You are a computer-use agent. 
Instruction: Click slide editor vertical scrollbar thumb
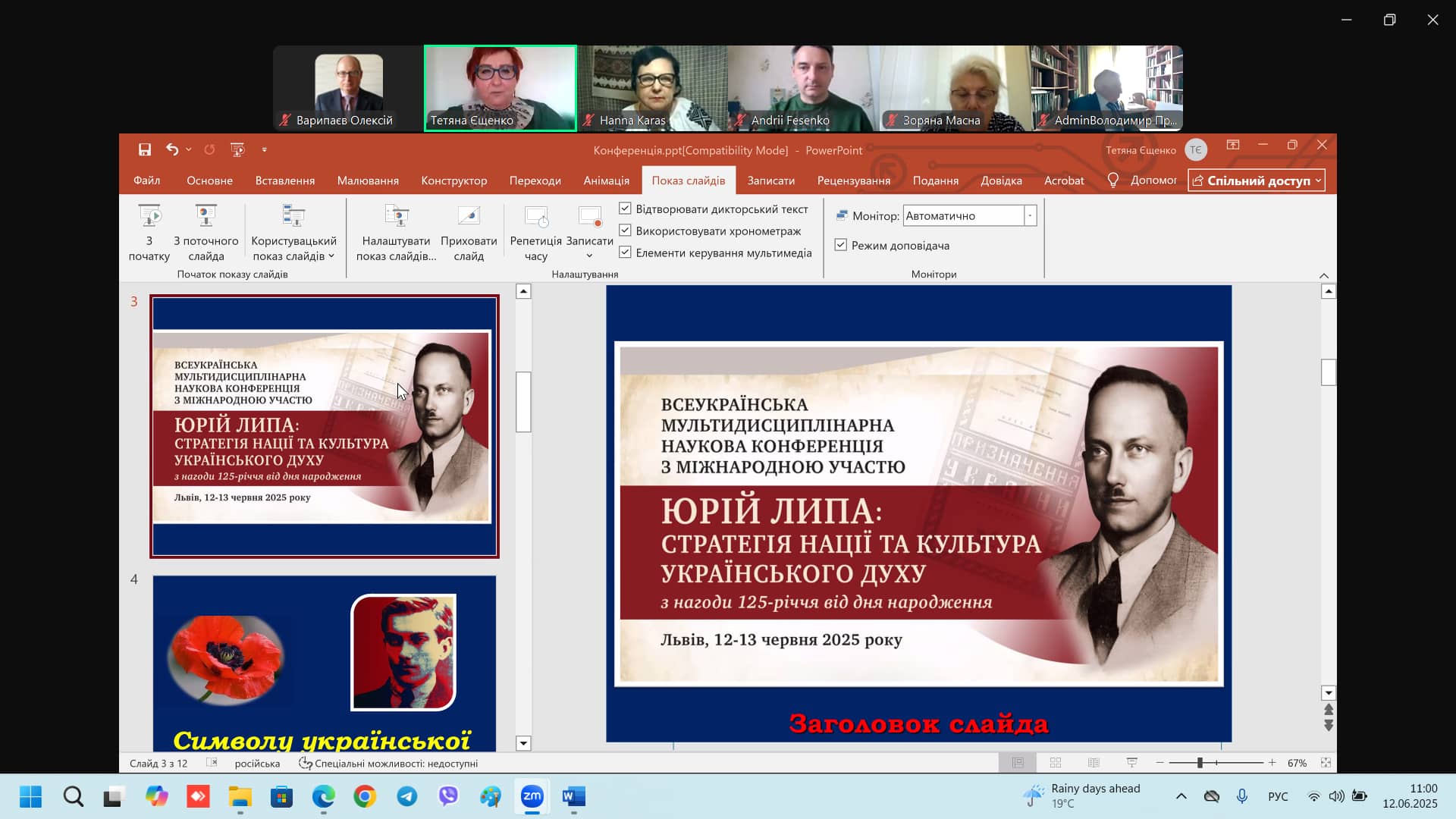(x=1328, y=372)
